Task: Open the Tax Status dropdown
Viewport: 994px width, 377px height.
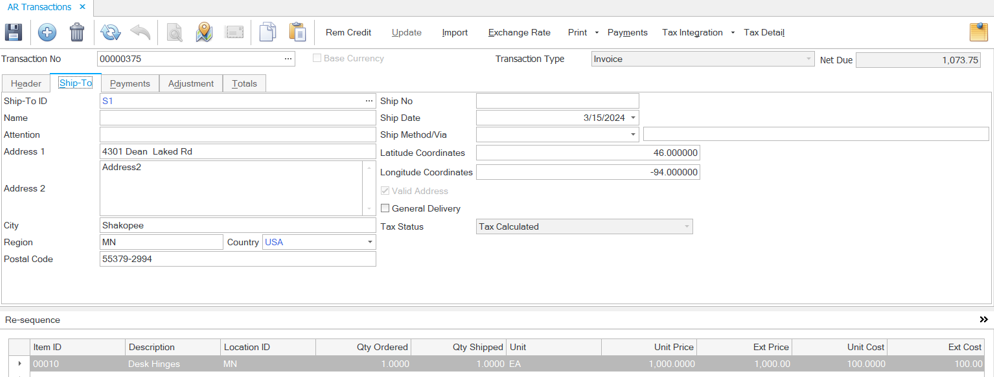Action: (687, 226)
